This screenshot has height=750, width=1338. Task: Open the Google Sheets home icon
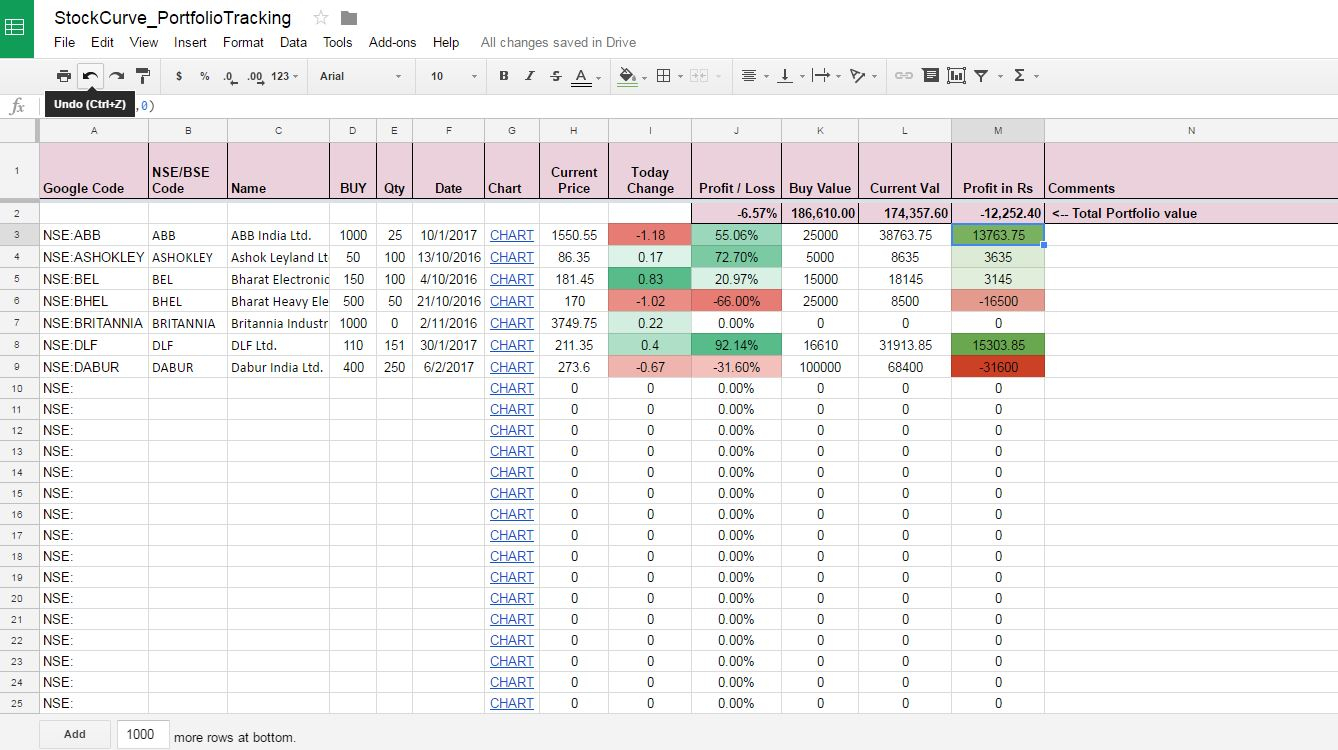[15, 27]
